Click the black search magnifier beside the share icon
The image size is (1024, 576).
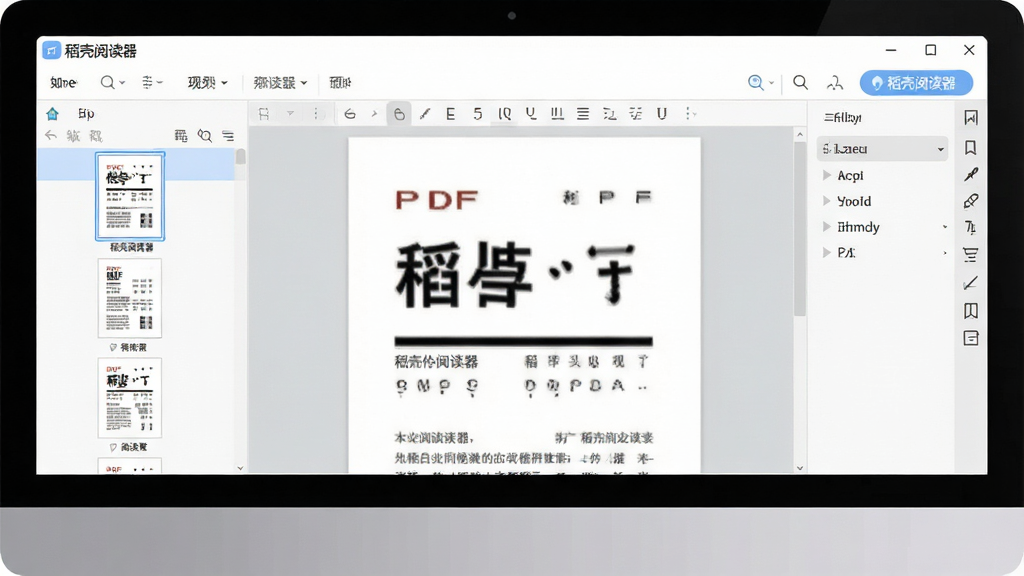tap(800, 82)
